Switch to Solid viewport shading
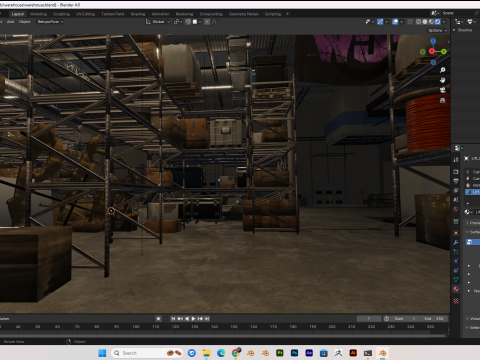480x360 pixels. (425, 22)
